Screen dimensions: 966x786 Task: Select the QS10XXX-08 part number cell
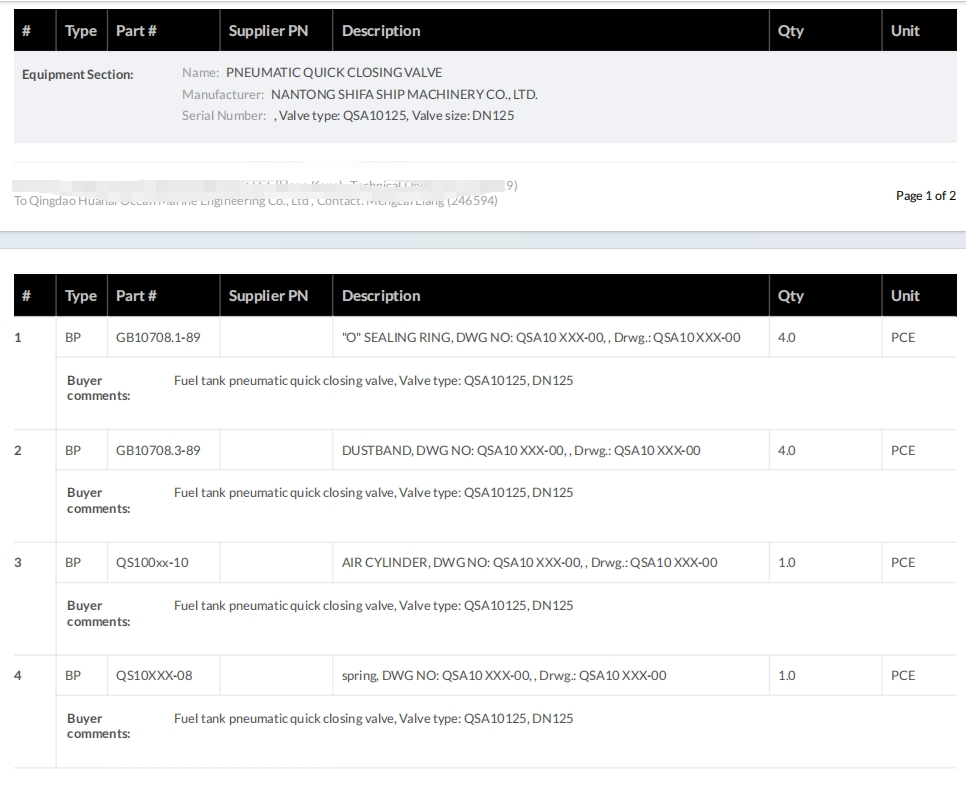coord(154,675)
